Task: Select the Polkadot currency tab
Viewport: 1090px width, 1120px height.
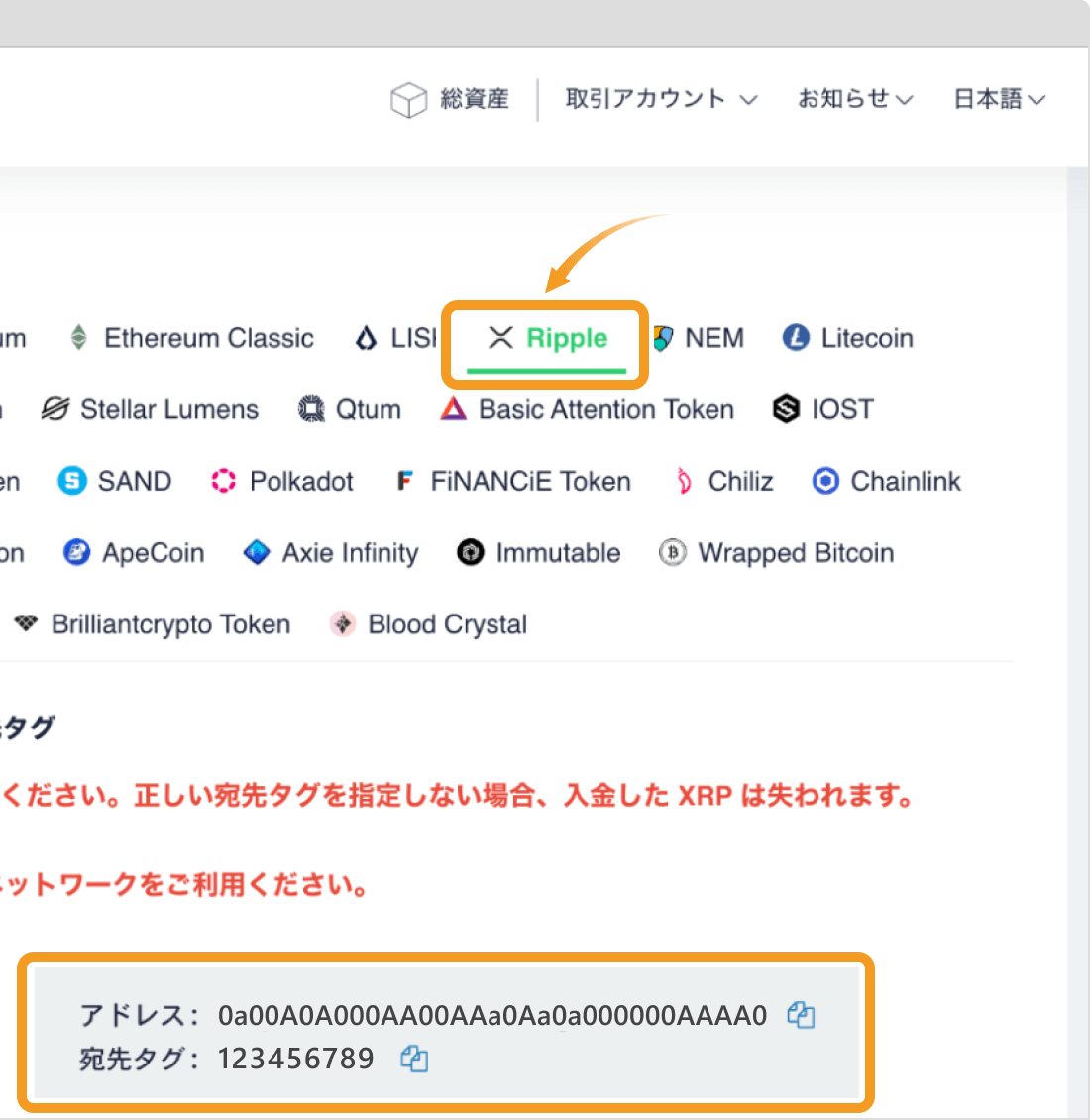Action: click(282, 481)
